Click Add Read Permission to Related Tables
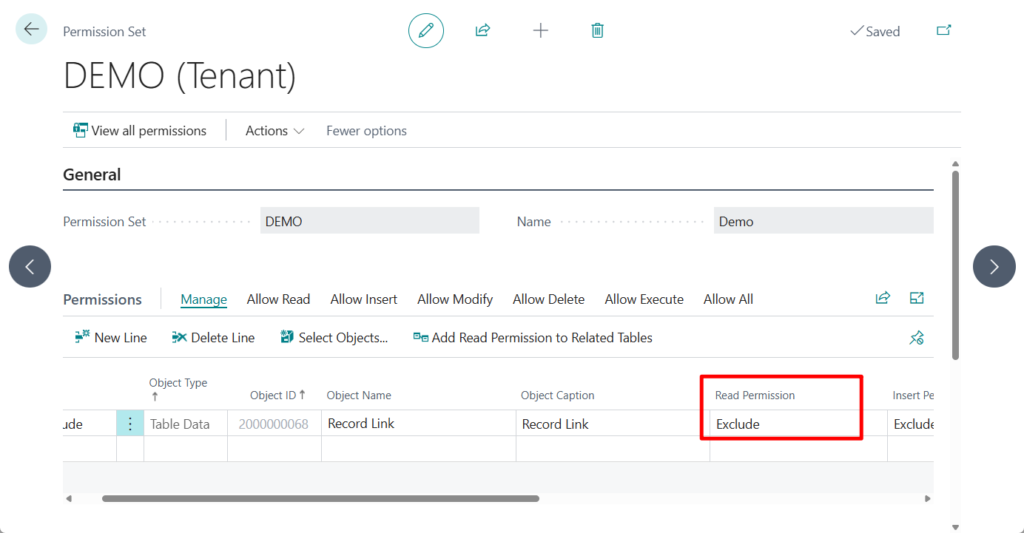This screenshot has height=533, width=1024. point(533,338)
